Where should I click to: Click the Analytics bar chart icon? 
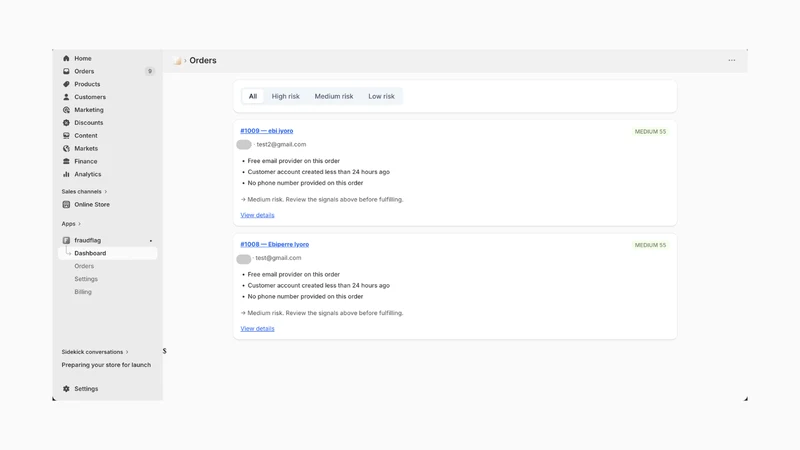point(66,174)
